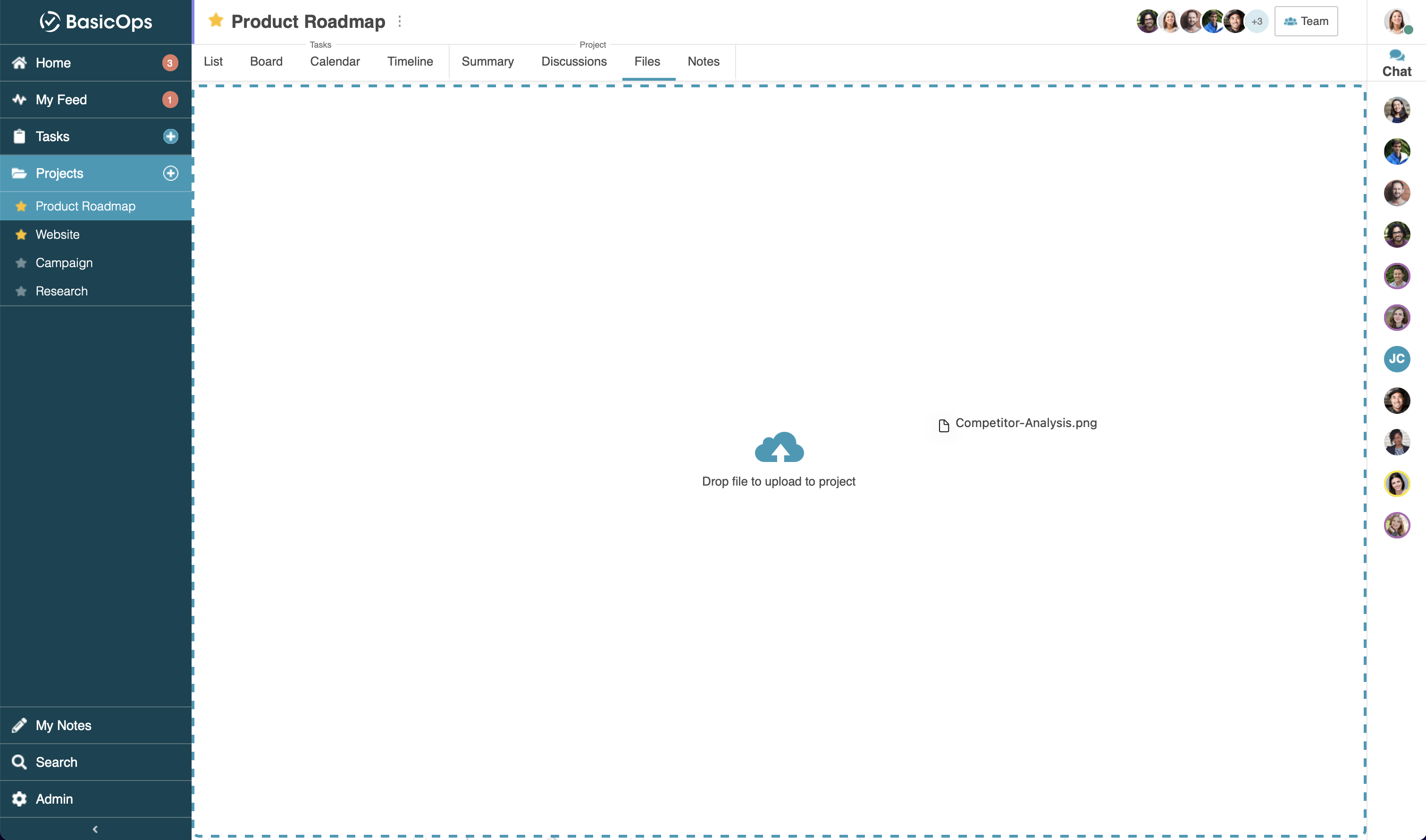
Task: Create new project using Projects plus icon
Action: pyautogui.click(x=170, y=173)
